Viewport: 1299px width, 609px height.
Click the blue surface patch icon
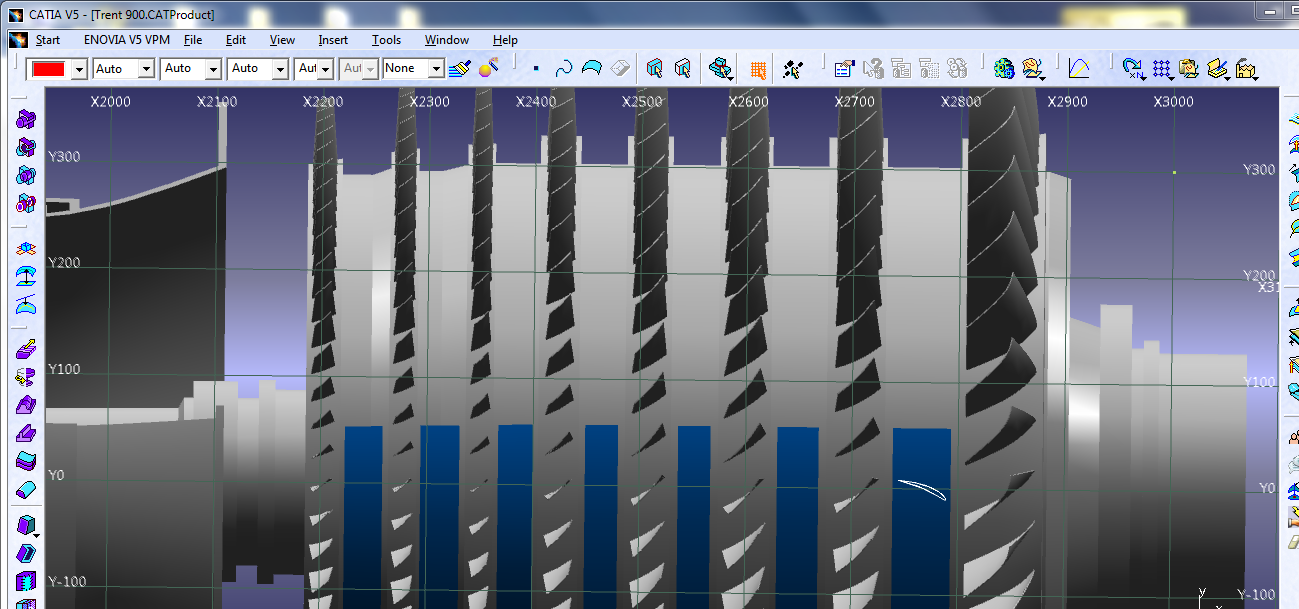[592, 68]
